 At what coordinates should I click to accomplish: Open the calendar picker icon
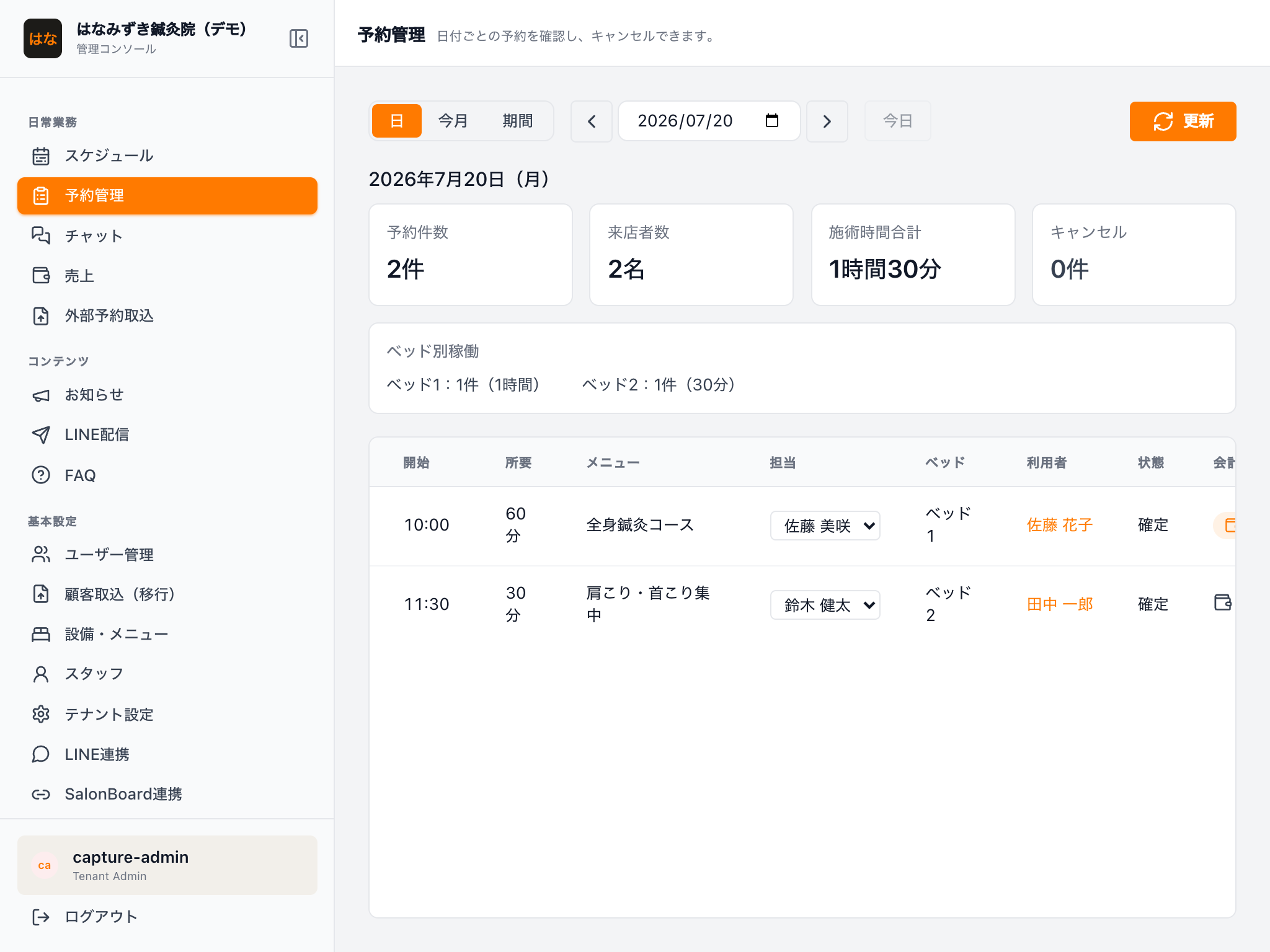tap(772, 120)
